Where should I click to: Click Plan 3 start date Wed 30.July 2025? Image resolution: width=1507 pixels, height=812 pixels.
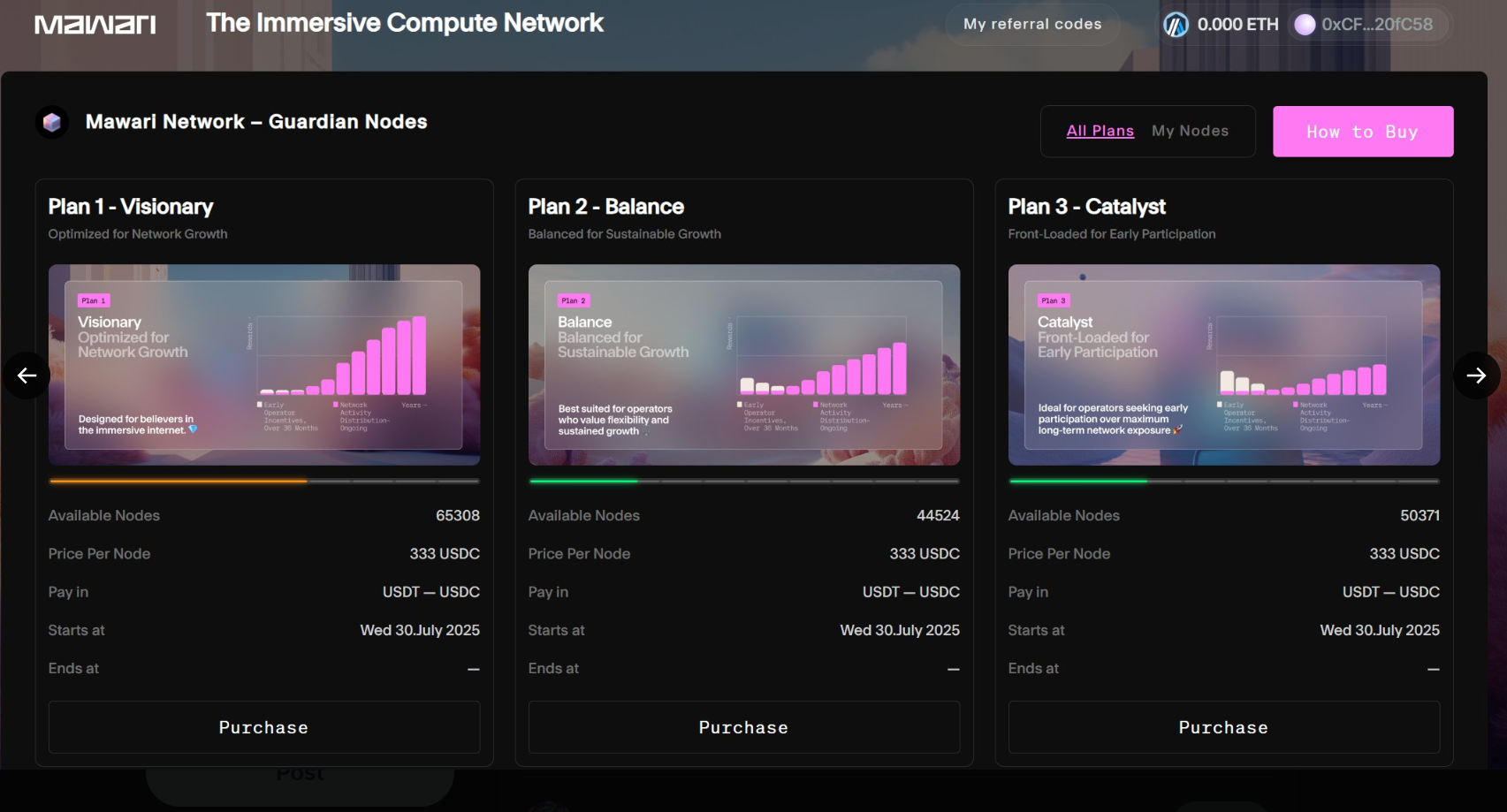pos(1380,630)
